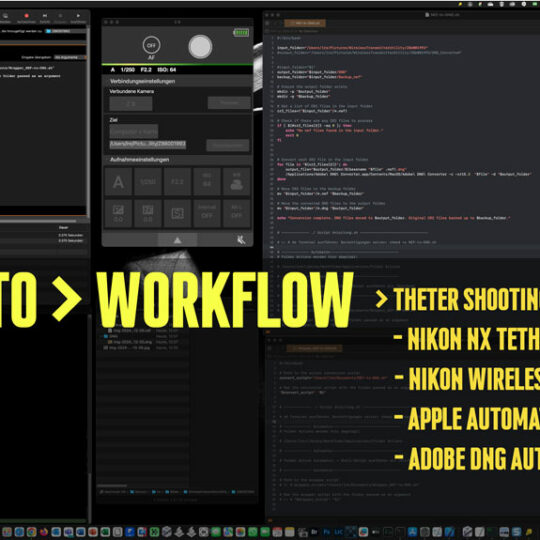Click the step button in Automator toolbar
540x540 pixels.
[x=45, y=16]
